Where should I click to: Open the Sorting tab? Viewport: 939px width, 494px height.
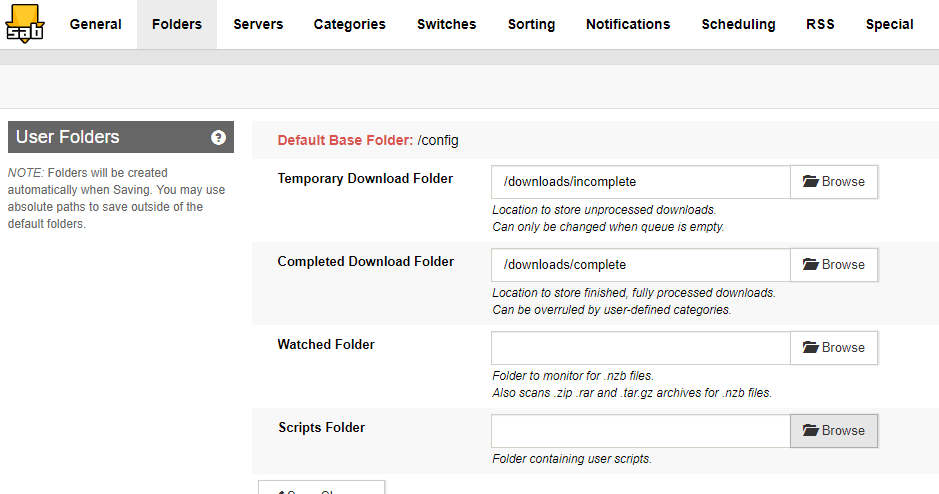531,25
